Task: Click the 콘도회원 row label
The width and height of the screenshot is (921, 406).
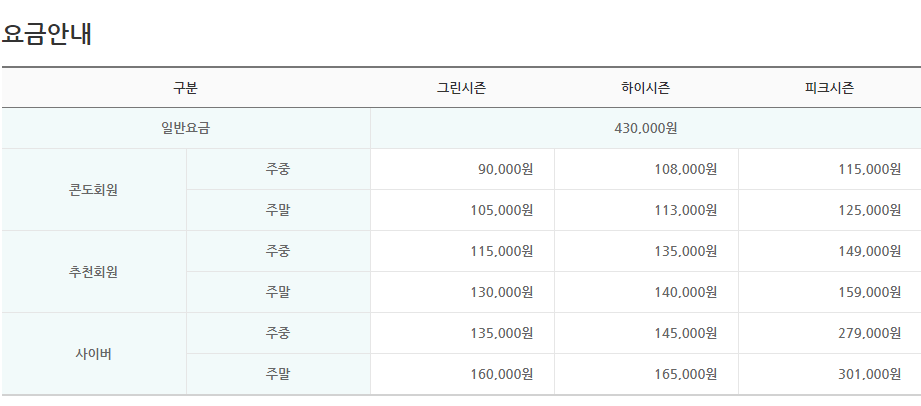Action: pos(93,190)
